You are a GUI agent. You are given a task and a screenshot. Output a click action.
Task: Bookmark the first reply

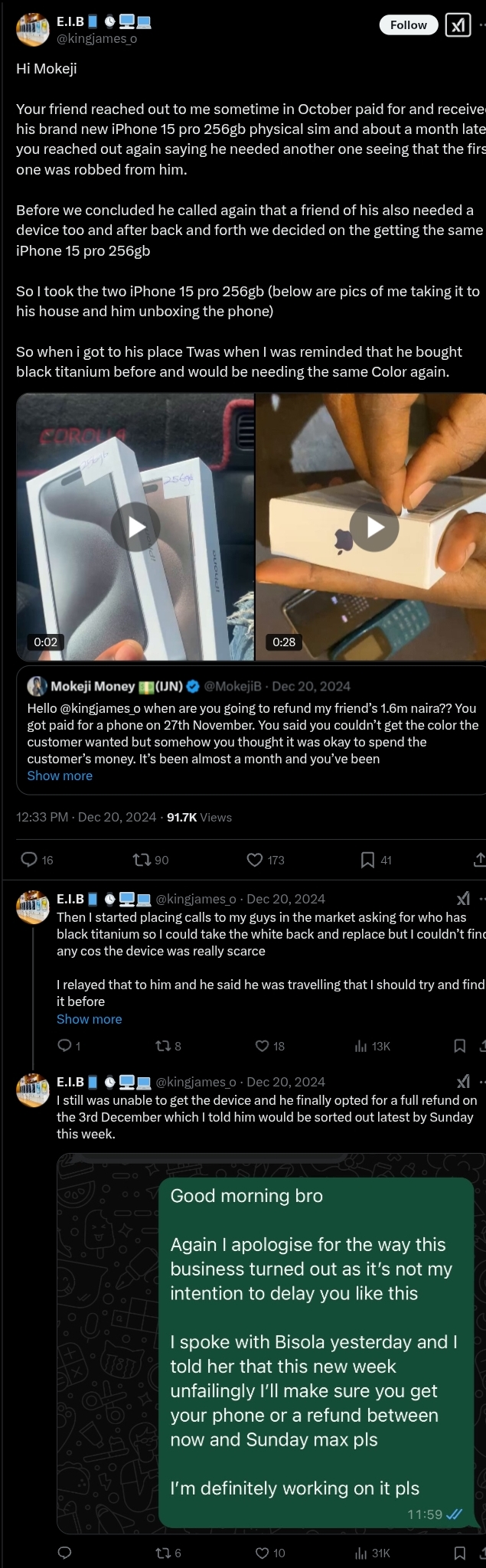(460, 1046)
